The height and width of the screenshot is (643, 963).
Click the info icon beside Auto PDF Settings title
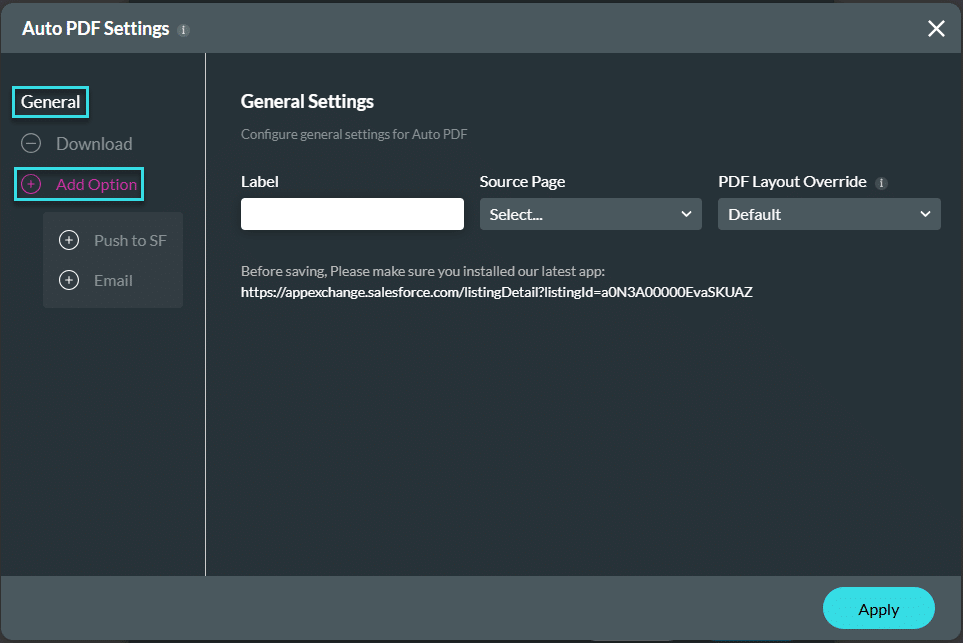[x=183, y=30]
